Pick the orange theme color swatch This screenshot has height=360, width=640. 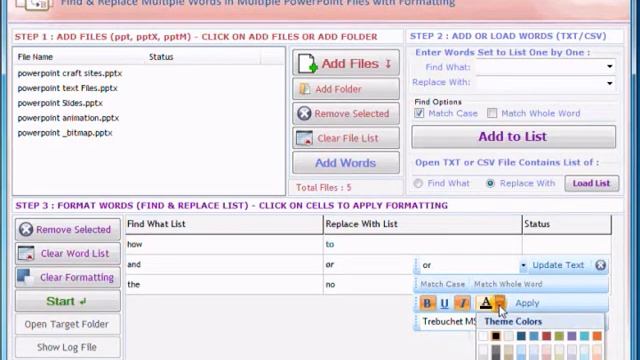point(597,336)
